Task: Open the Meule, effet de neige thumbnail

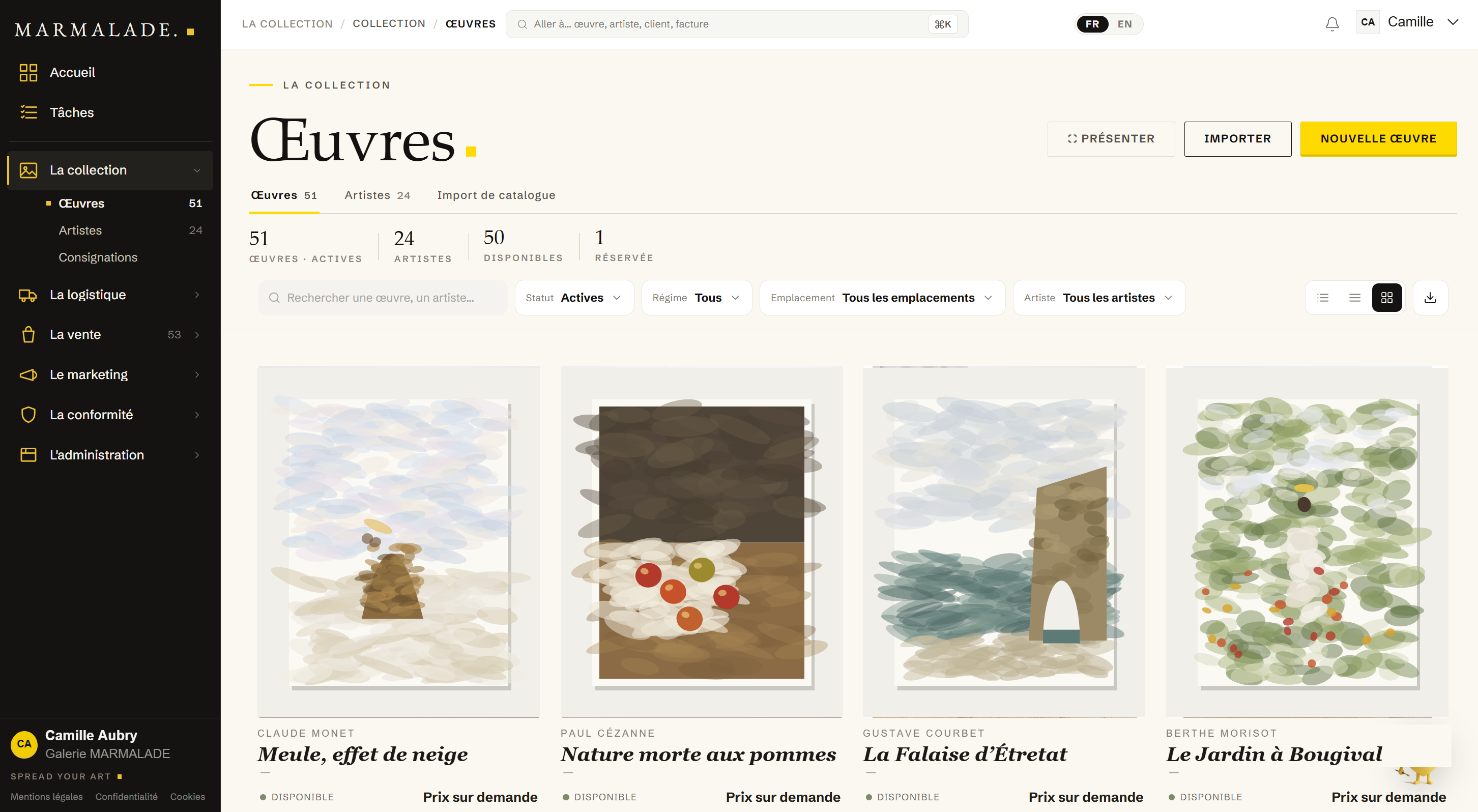Action: 398,542
